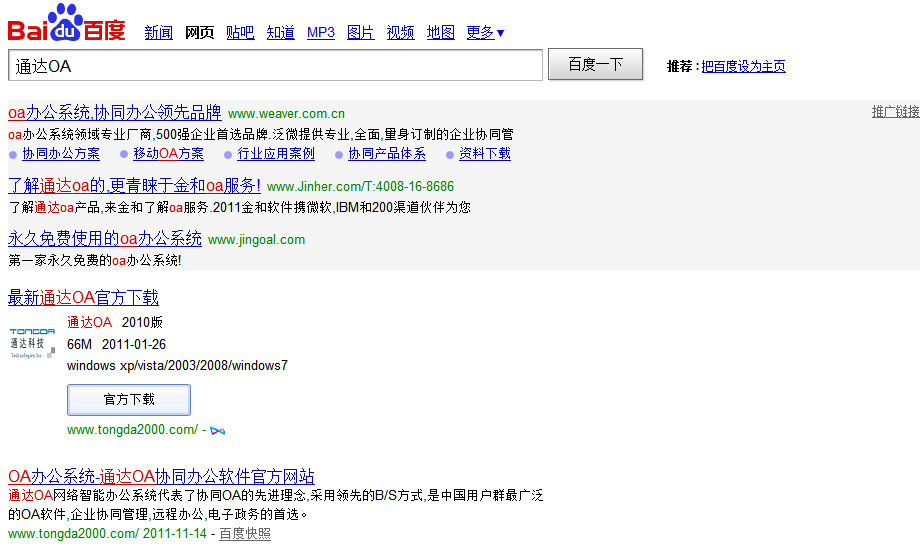Click the 百度快照 cached link
This screenshot has height=552, width=924.
click(245, 534)
